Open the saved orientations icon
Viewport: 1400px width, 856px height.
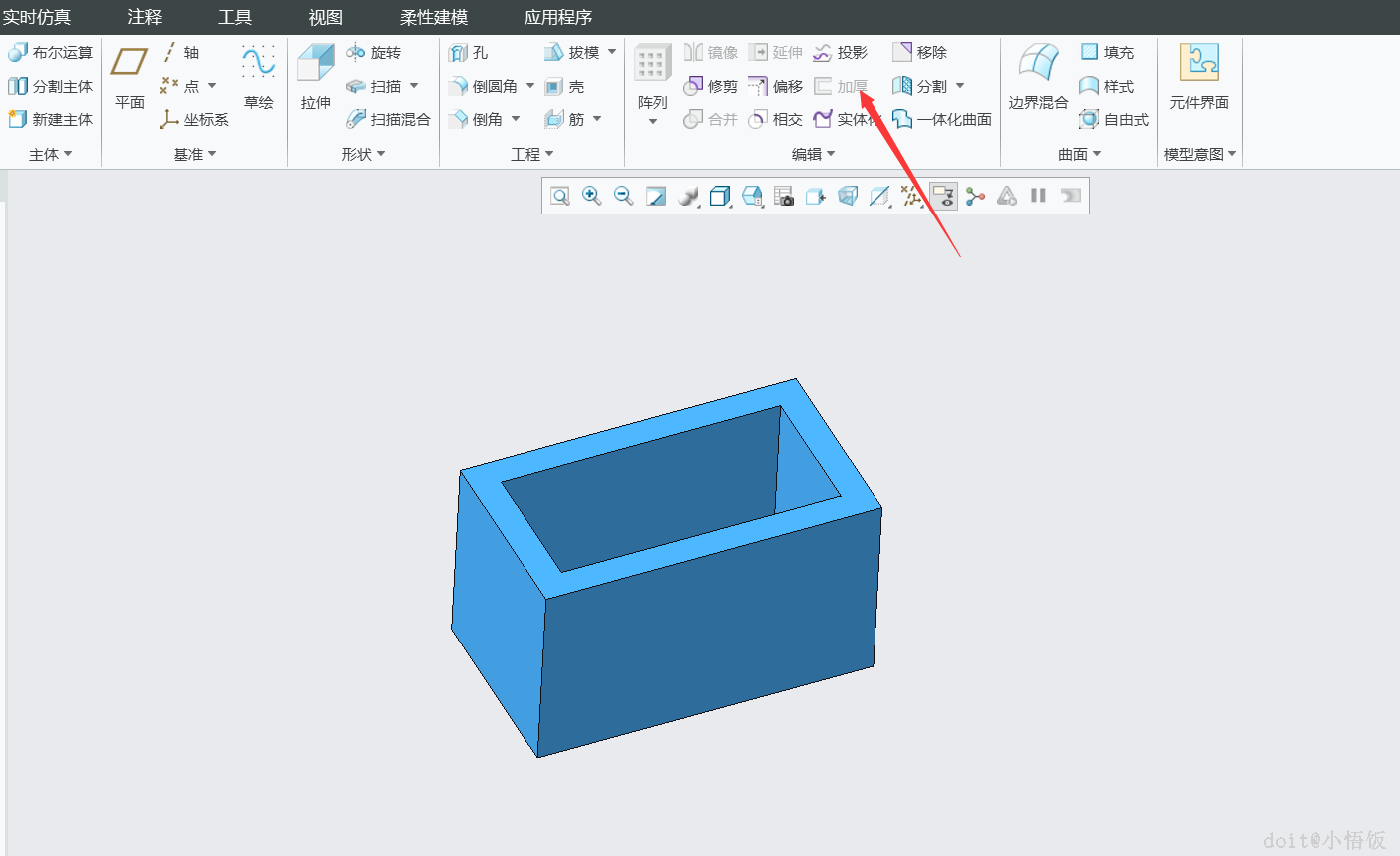pyautogui.click(x=752, y=196)
